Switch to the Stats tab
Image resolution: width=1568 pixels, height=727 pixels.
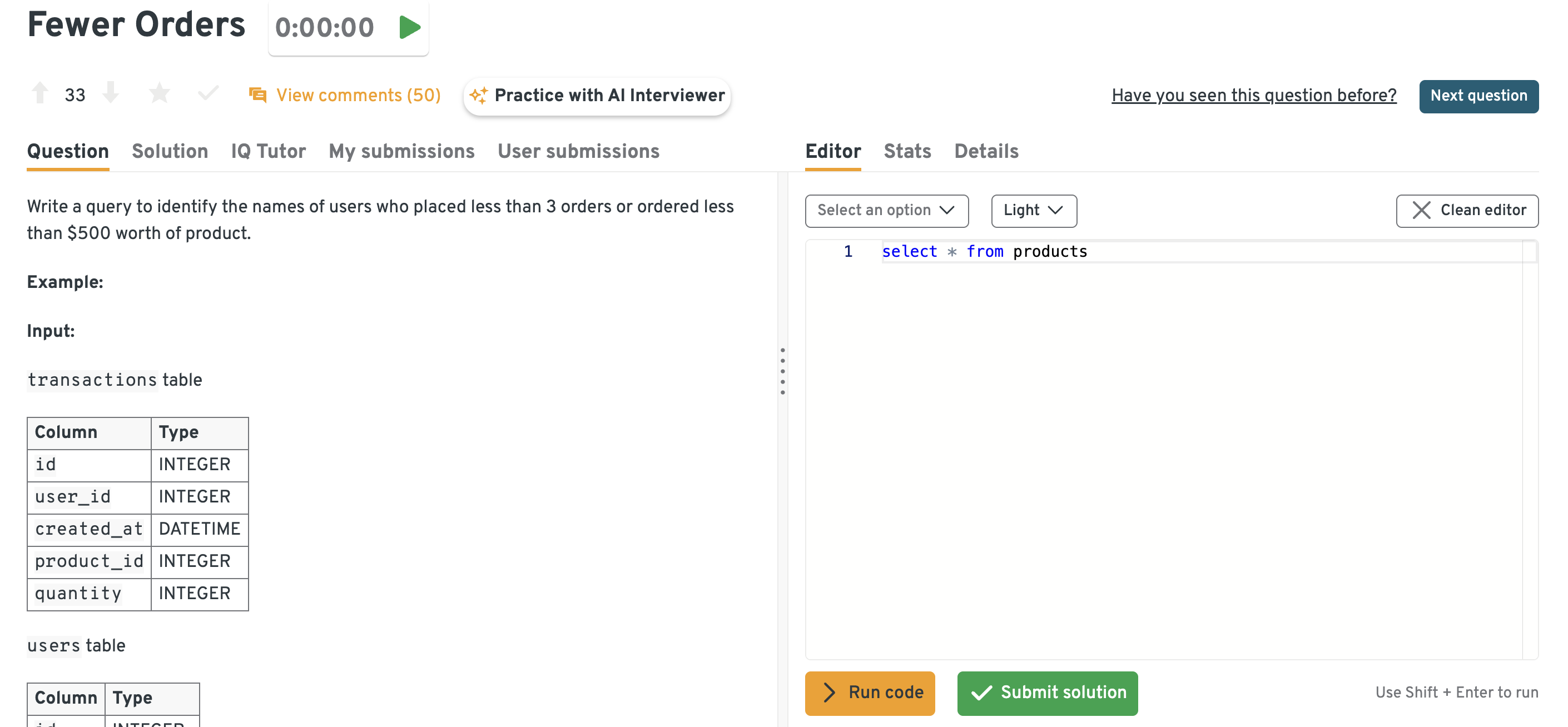[907, 151]
